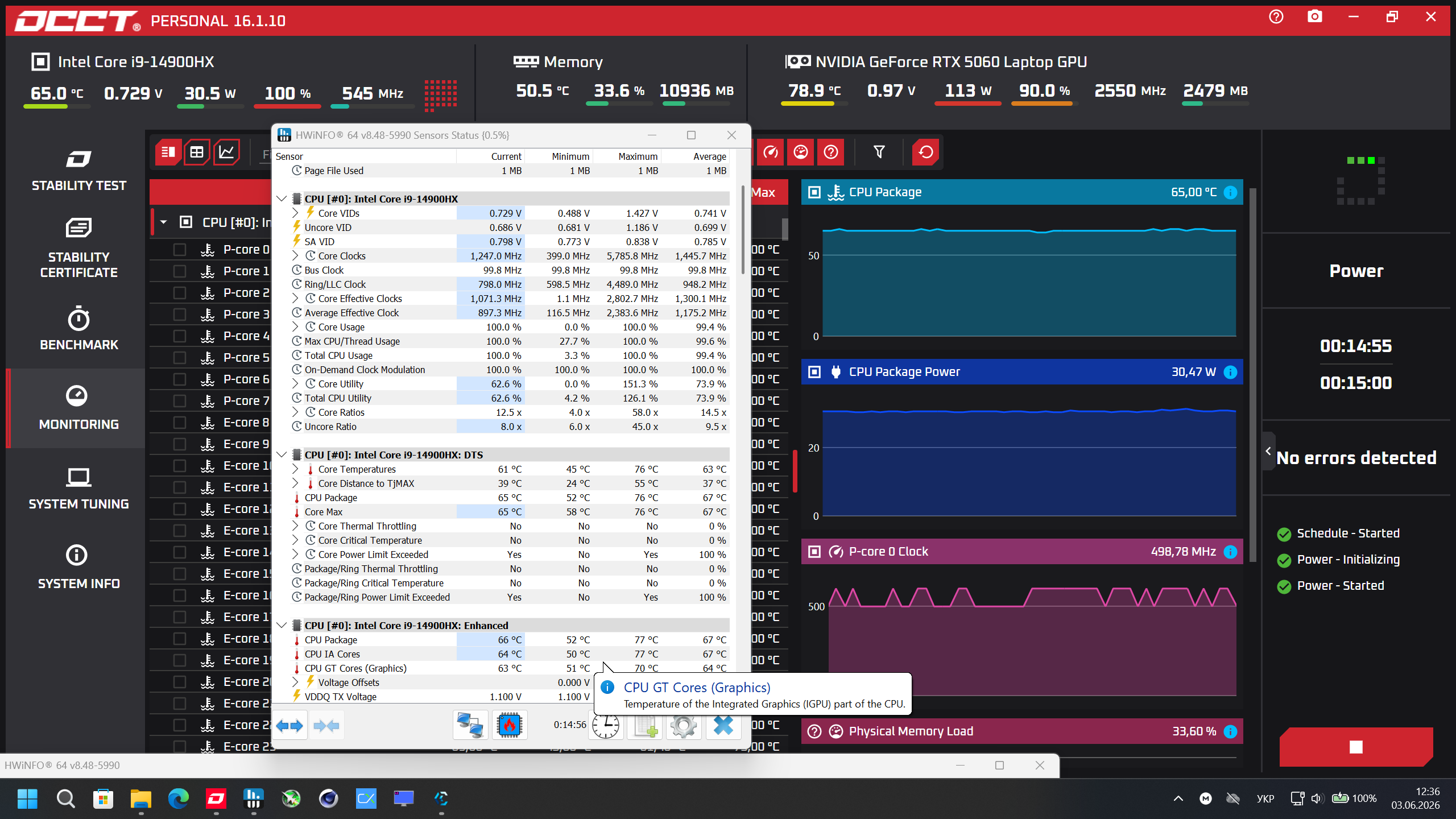Screen dimensions: 1456x819
Task: Open the BENCHMARK section
Action: click(78, 329)
